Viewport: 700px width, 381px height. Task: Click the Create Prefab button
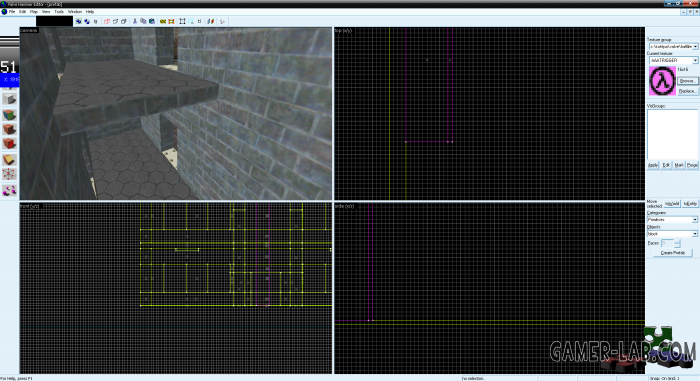point(673,253)
